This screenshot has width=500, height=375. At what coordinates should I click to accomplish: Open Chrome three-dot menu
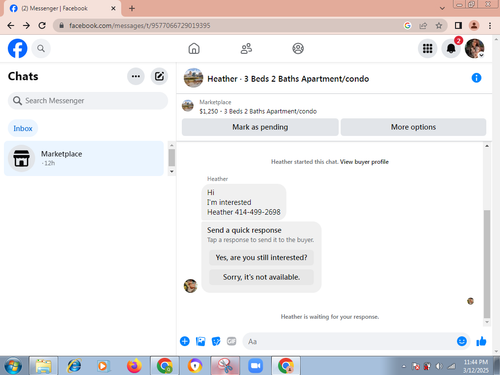pos(490,26)
